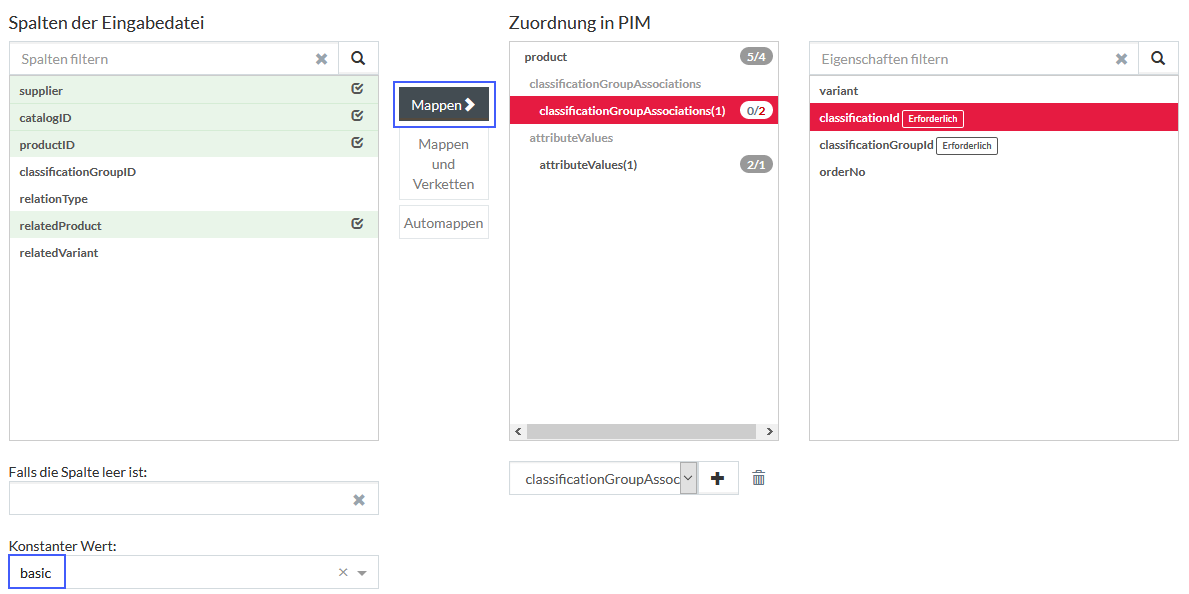Clear the Spalten filtern field with X
This screenshot has width=1189, height=594.
322,59
